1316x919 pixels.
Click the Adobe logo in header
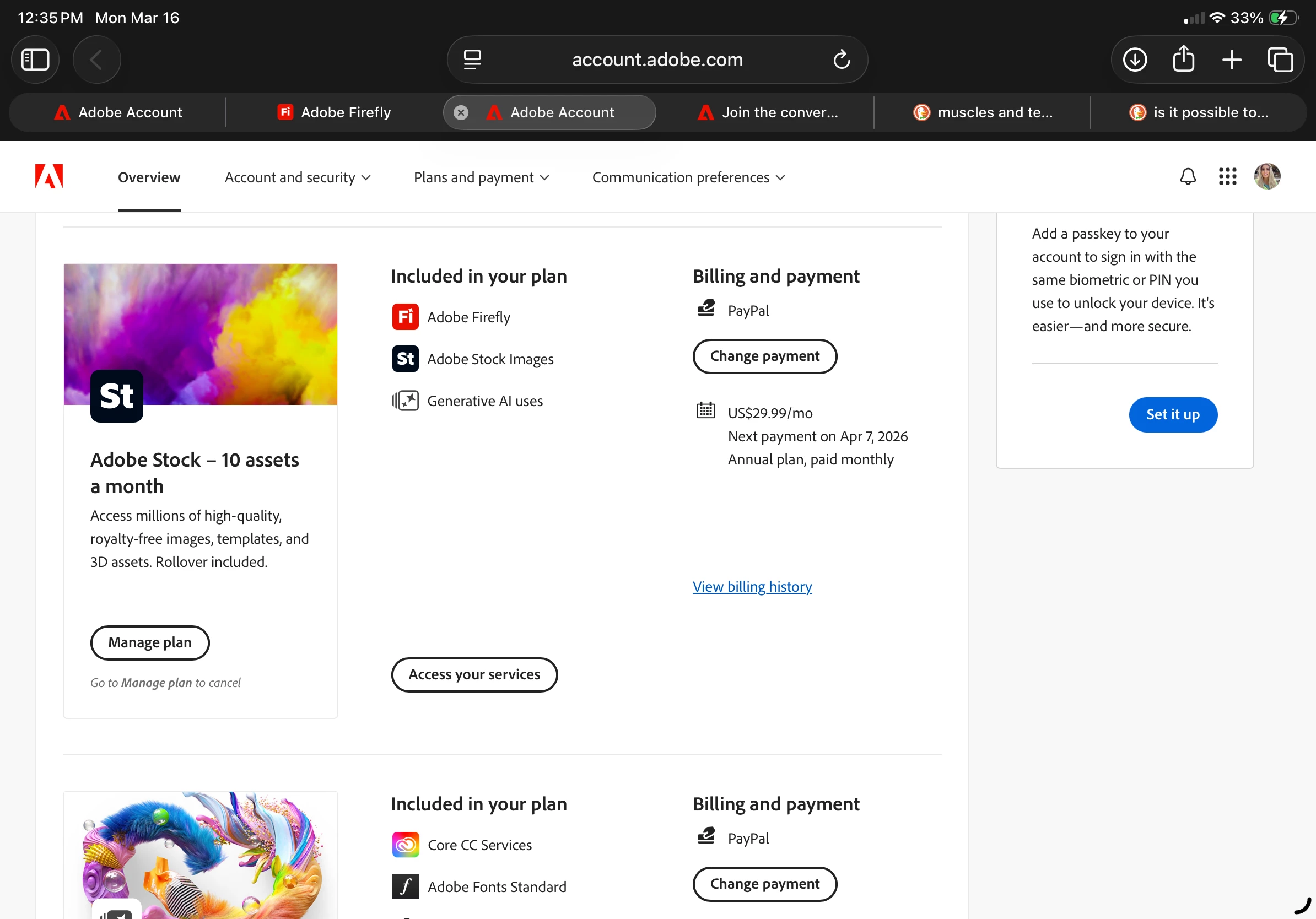[48, 176]
